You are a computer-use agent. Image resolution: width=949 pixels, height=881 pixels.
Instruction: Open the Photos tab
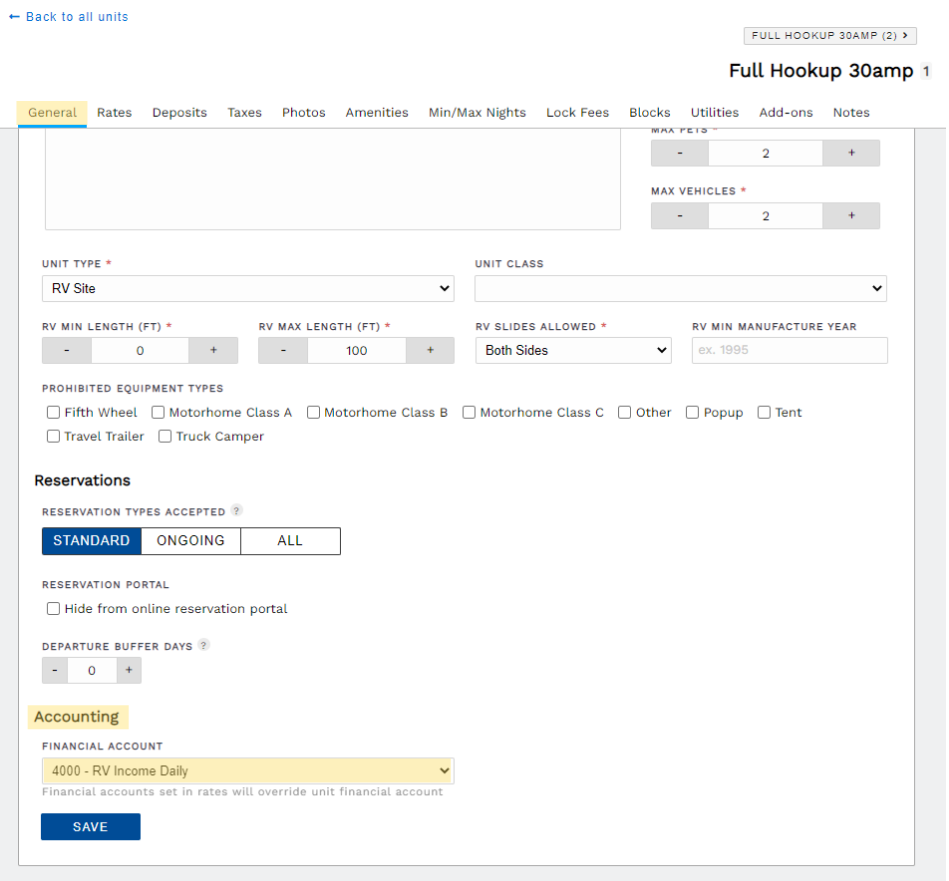pos(303,112)
